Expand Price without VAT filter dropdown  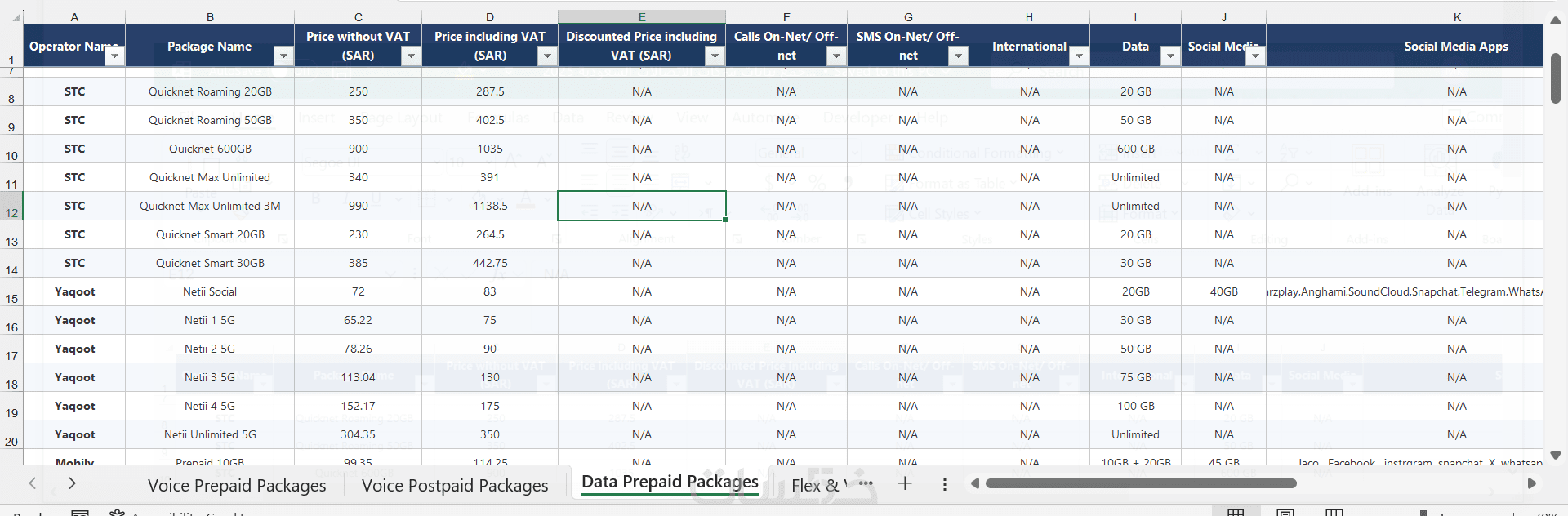point(411,56)
